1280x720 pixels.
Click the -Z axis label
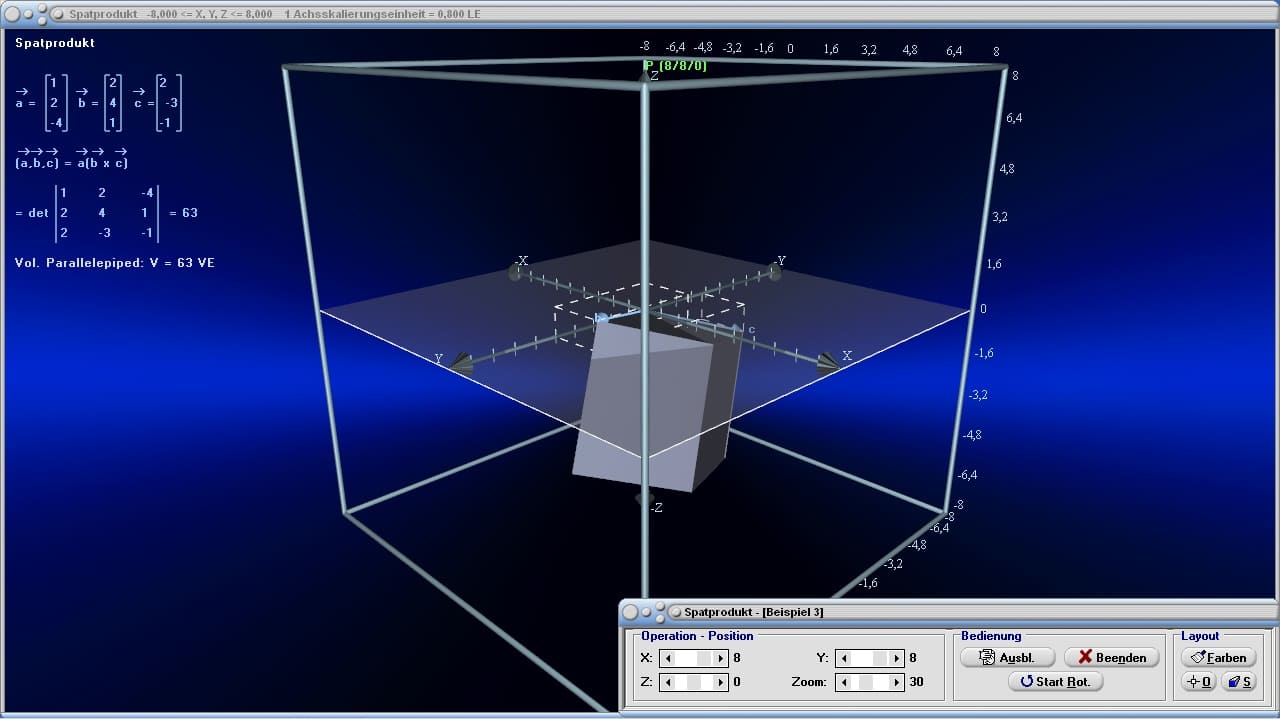coord(656,507)
